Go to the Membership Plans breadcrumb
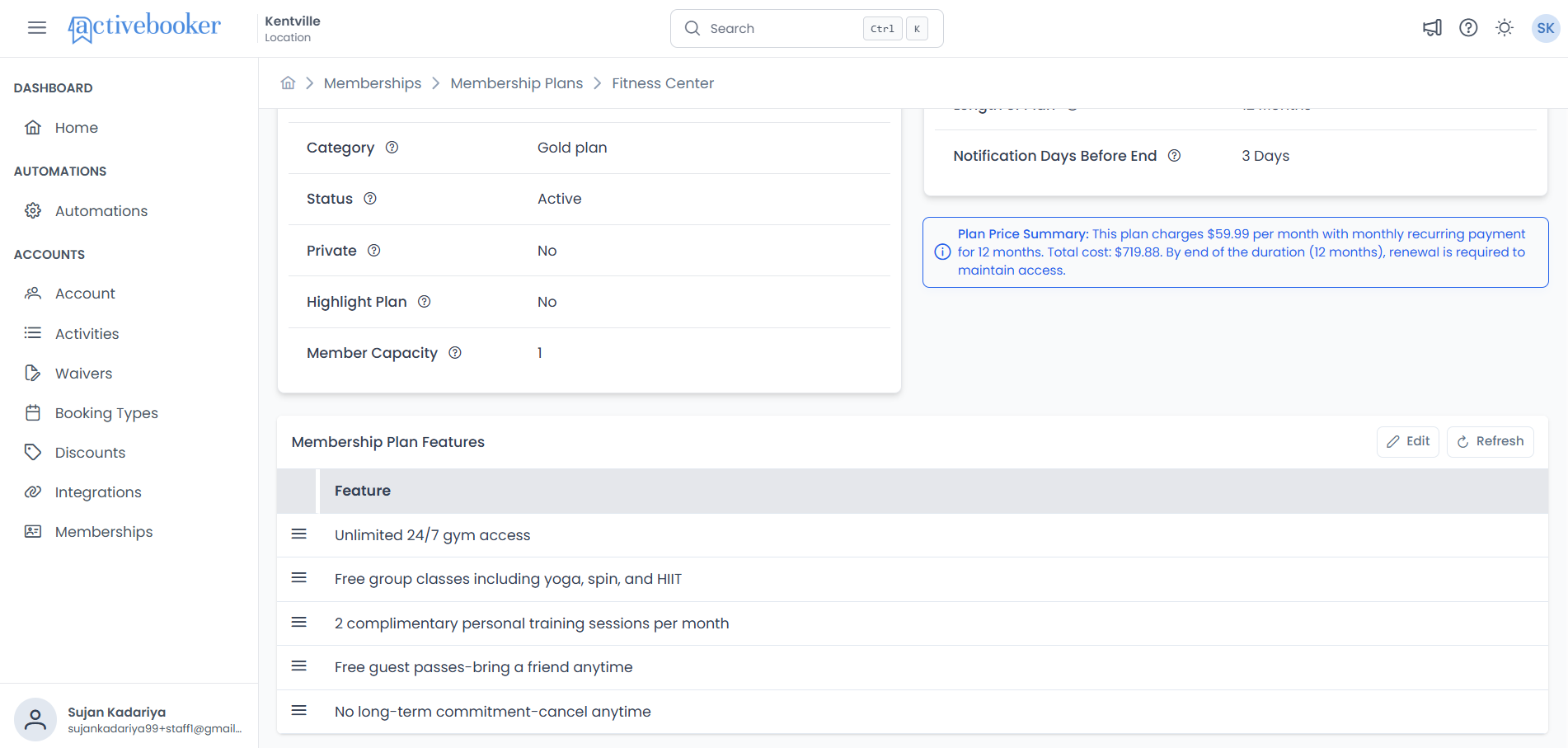 (x=517, y=83)
